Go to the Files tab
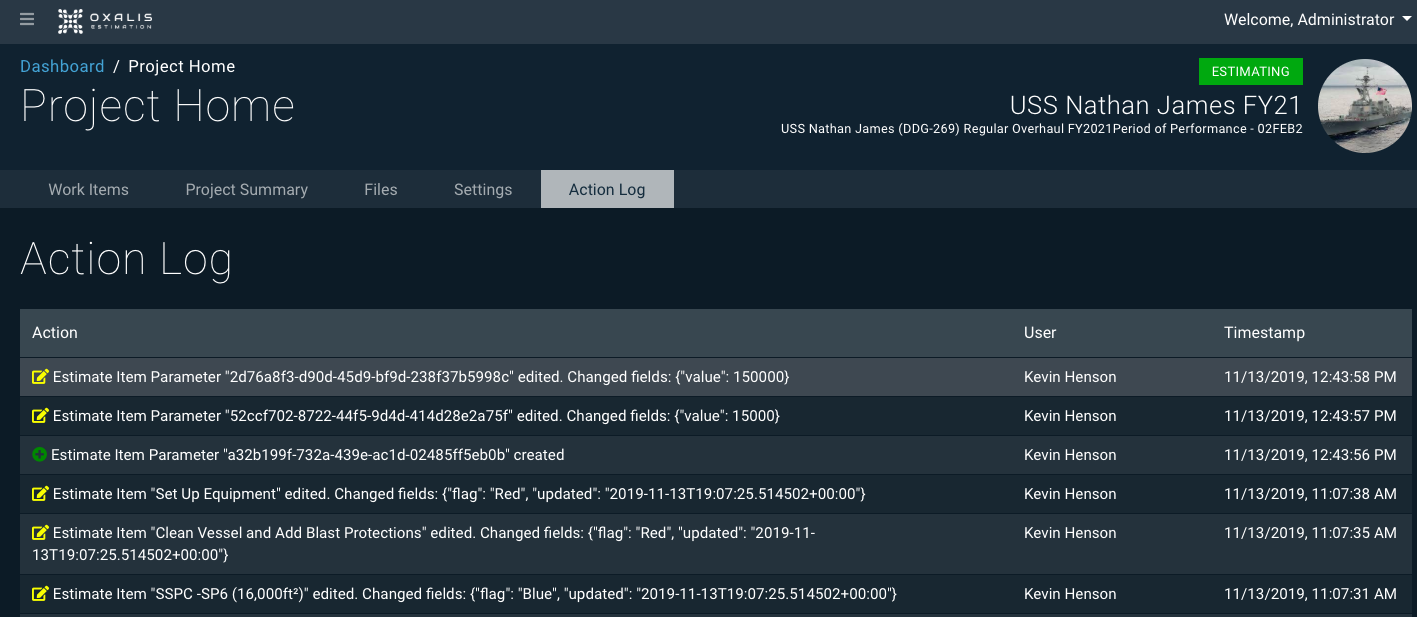Screen dimensions: 1417x617 coord(380,189)
